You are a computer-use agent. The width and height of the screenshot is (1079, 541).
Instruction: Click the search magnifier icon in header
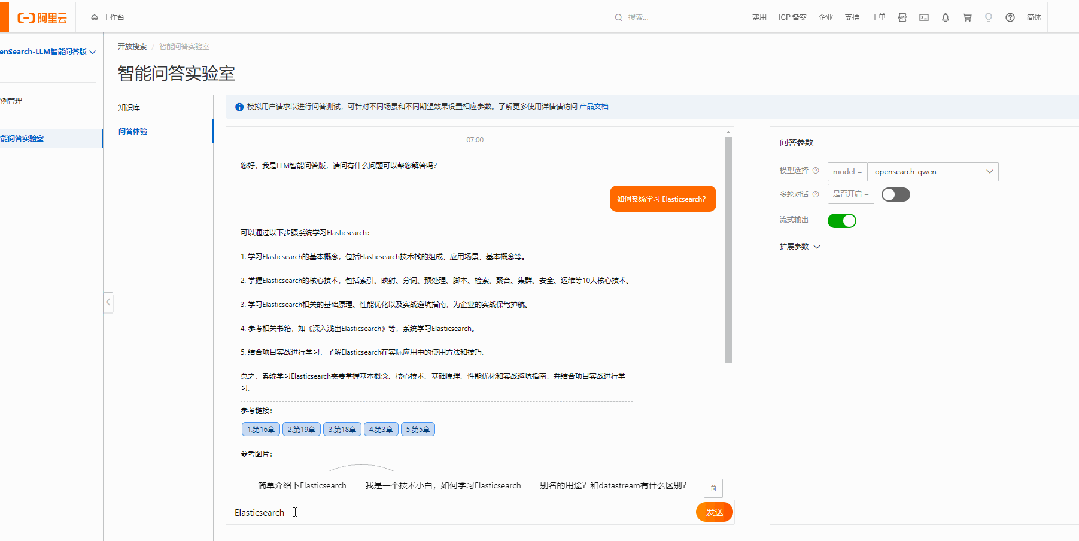(619, 17)
